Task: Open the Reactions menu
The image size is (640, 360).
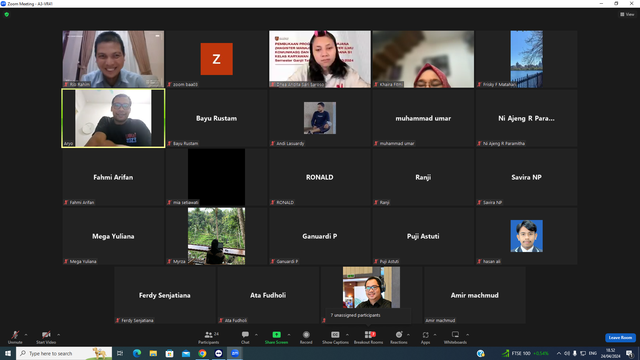Action: pos(399,337)
